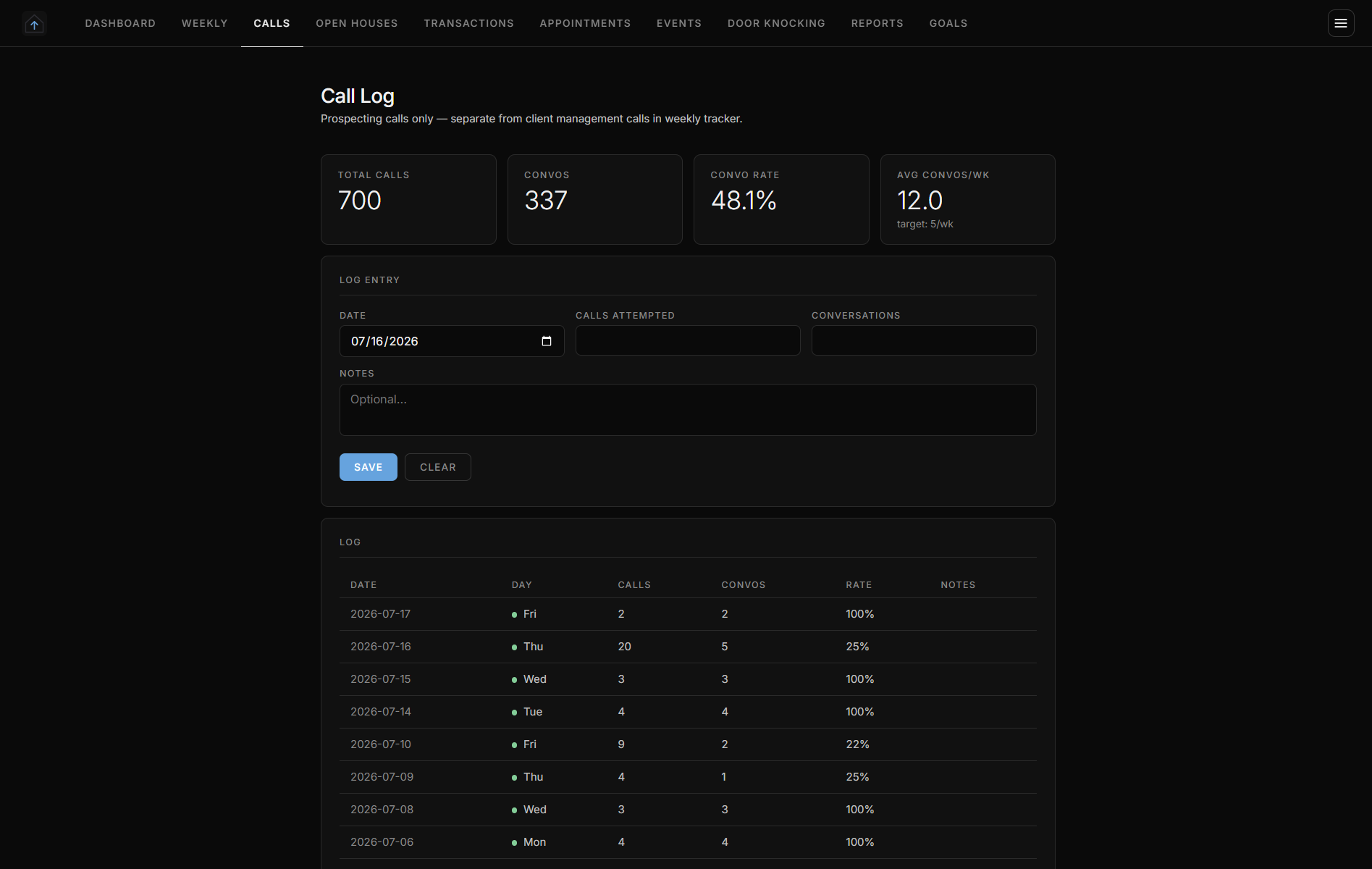The image size is (1372, 869).
Task: Open the Goals tab
Action: tap(948, 23)
